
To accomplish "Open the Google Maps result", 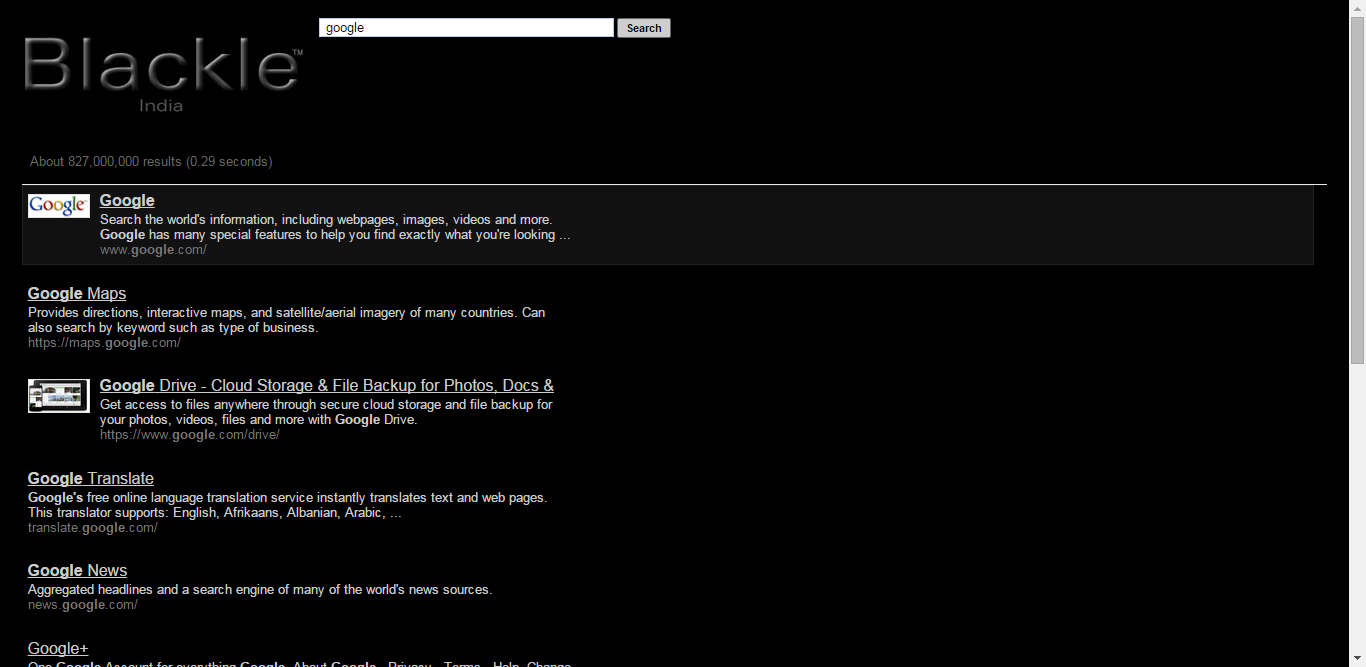I will (x=76, y=293).
